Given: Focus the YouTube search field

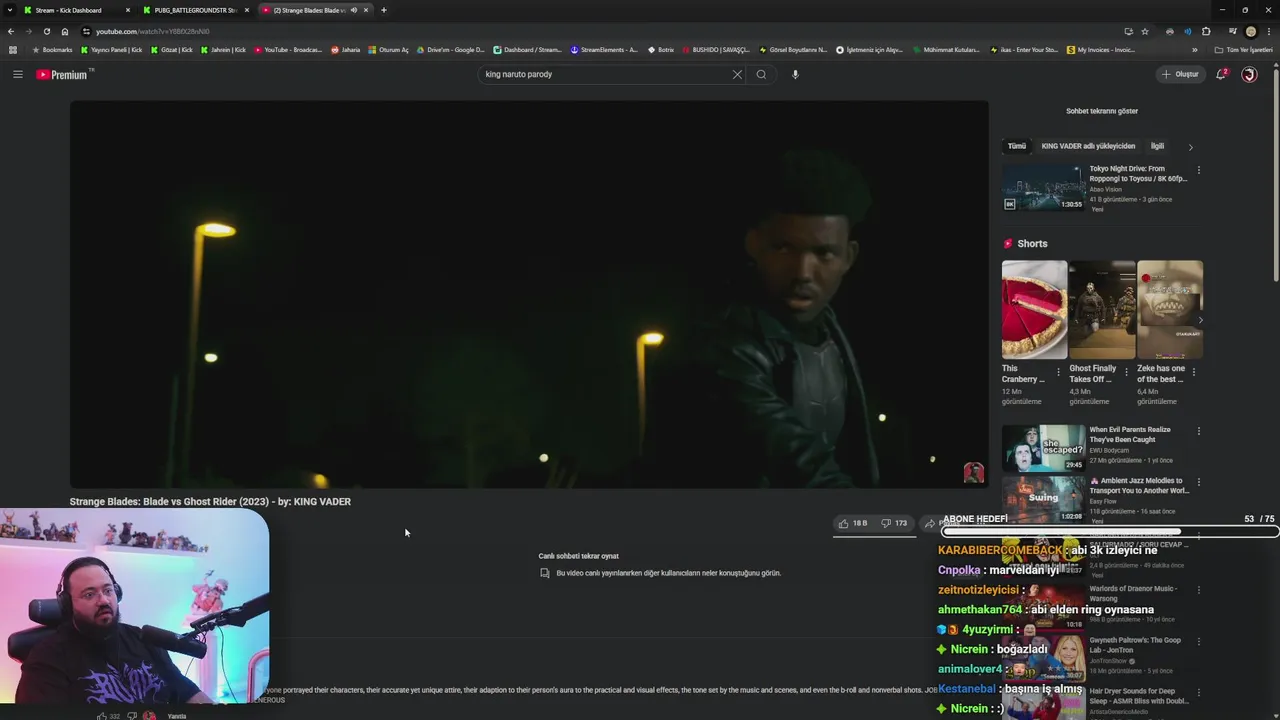Looking at the screenshot, I should [605, 74].
